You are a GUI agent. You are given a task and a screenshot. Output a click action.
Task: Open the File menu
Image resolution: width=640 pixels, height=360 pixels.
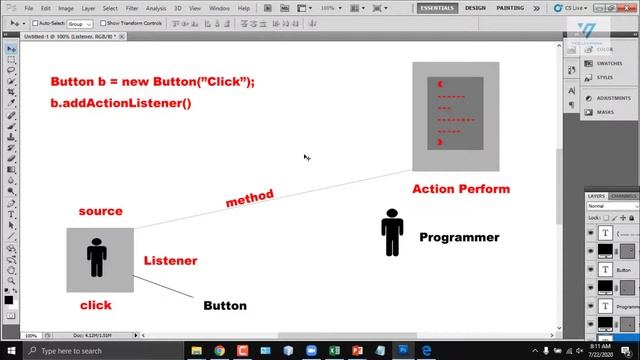pyautogui.click(x=29, y=8)
